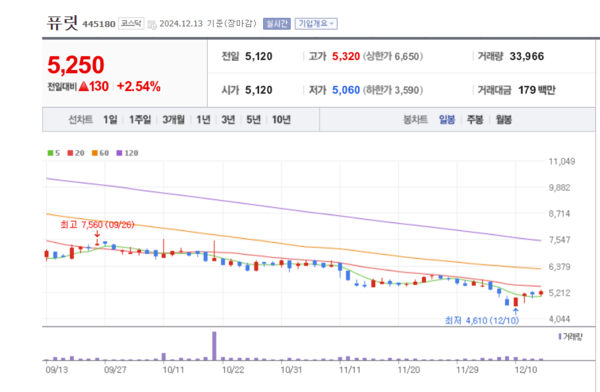Select the 10년 line chart tab

pos(281,120)
